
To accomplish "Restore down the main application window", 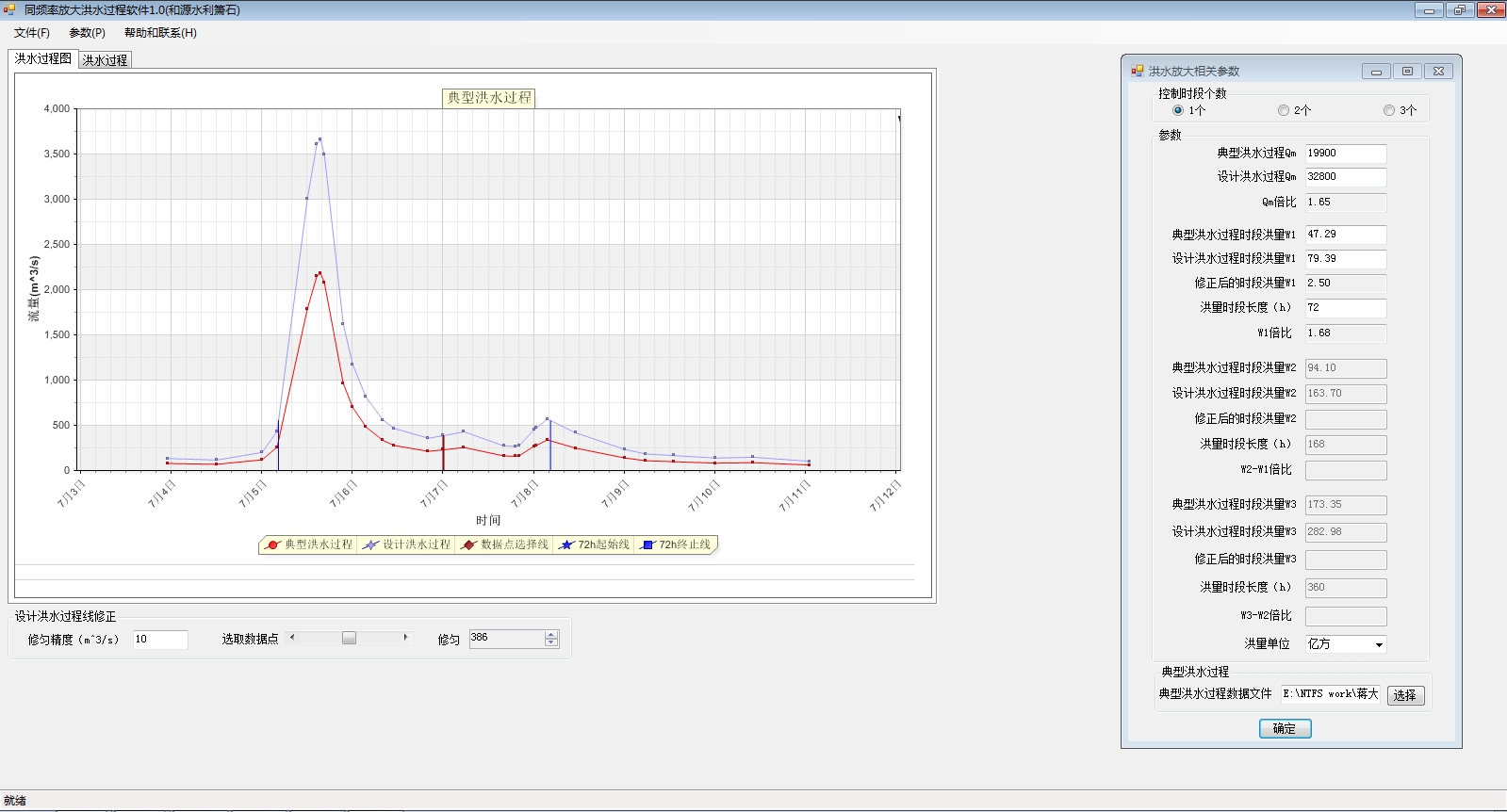I will (1459, 10).
